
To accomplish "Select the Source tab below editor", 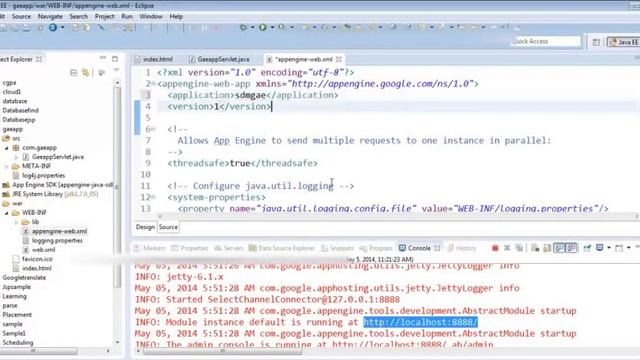I will (x=168, y=227).
